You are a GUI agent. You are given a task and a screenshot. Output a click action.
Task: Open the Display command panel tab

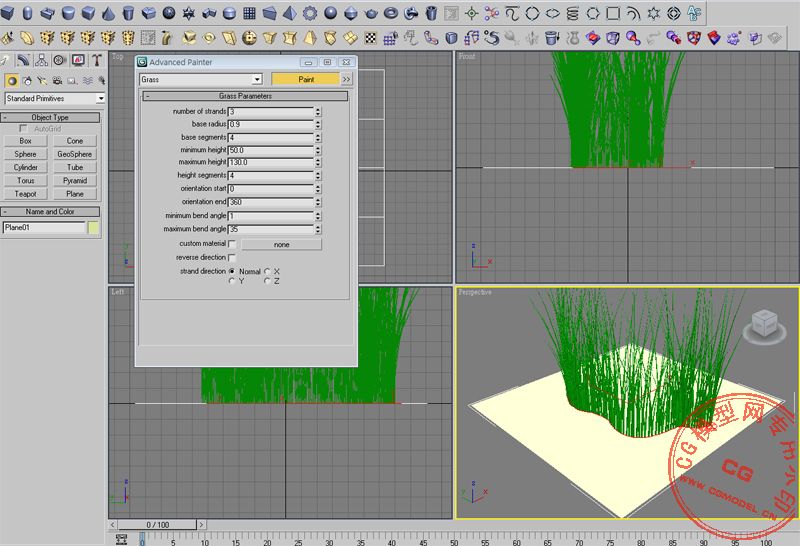click(x=78, y=61)
